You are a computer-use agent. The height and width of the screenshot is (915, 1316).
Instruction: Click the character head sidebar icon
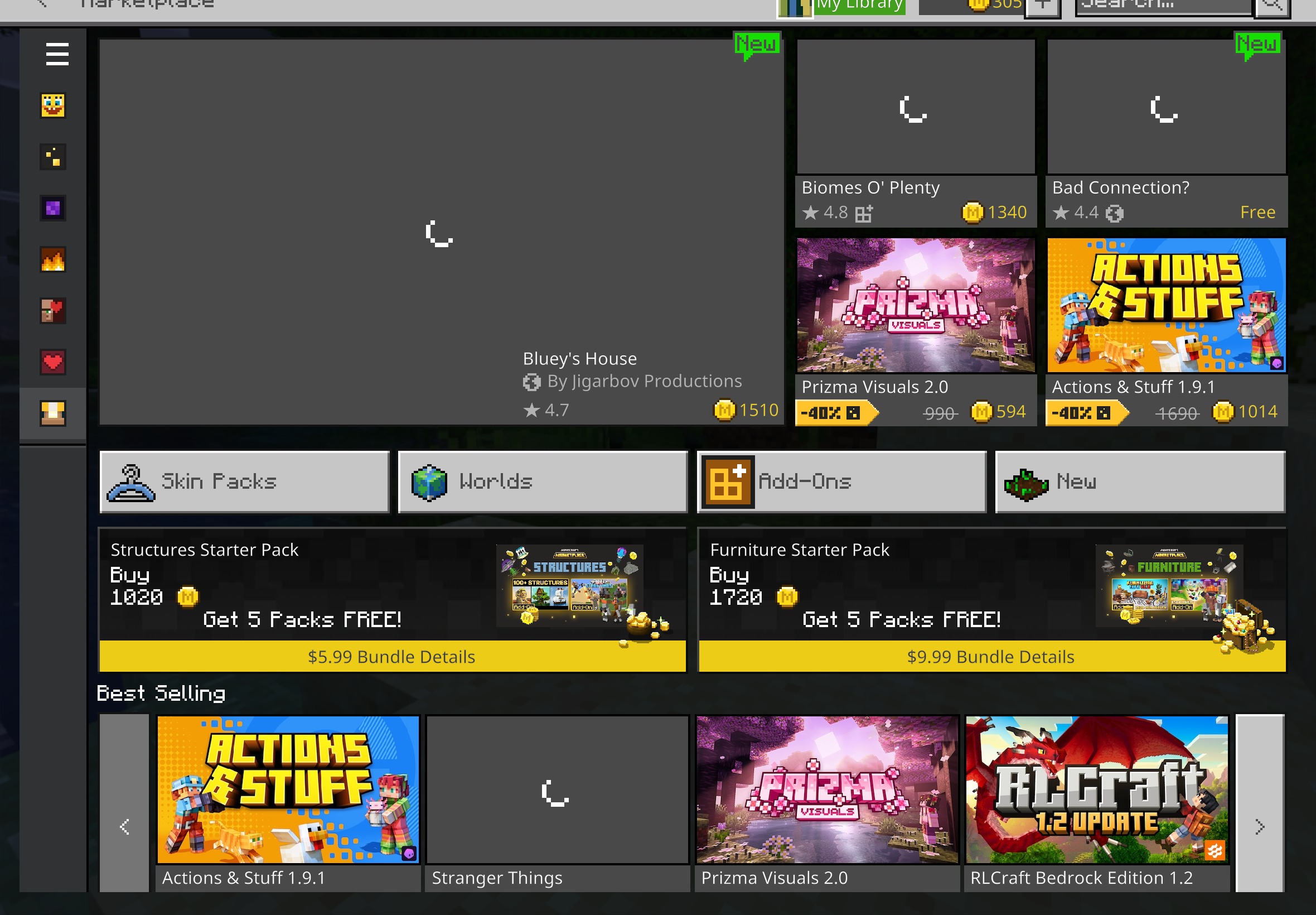[53, 413]
